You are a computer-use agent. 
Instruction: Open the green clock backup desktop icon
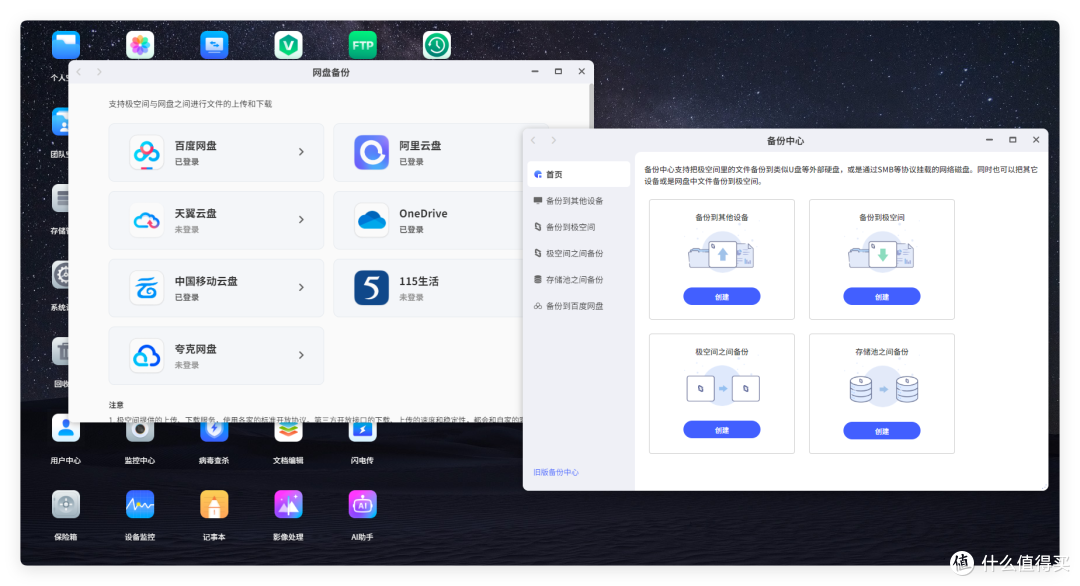coord(437,45)
